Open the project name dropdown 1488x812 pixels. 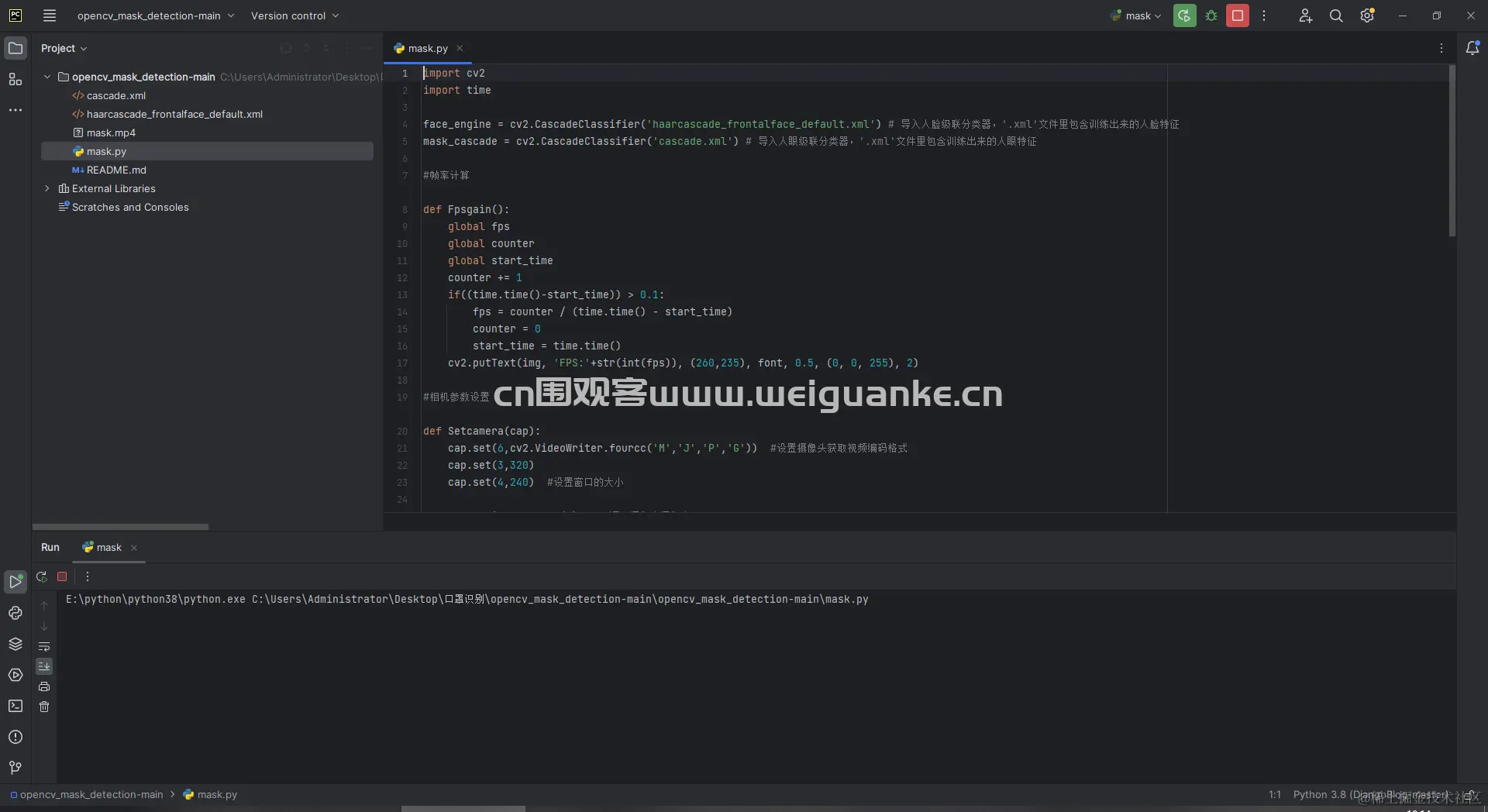pyautogui.click(x=155, y=15)
